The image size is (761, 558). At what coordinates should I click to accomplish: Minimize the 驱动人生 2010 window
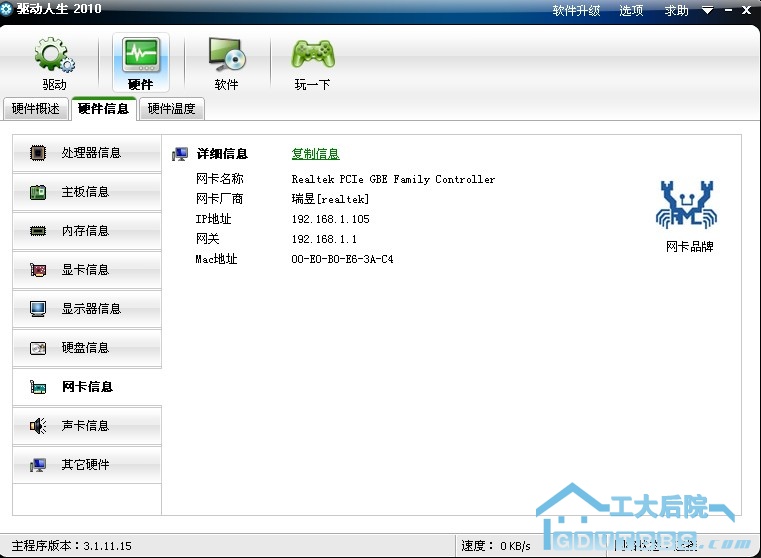728,10
